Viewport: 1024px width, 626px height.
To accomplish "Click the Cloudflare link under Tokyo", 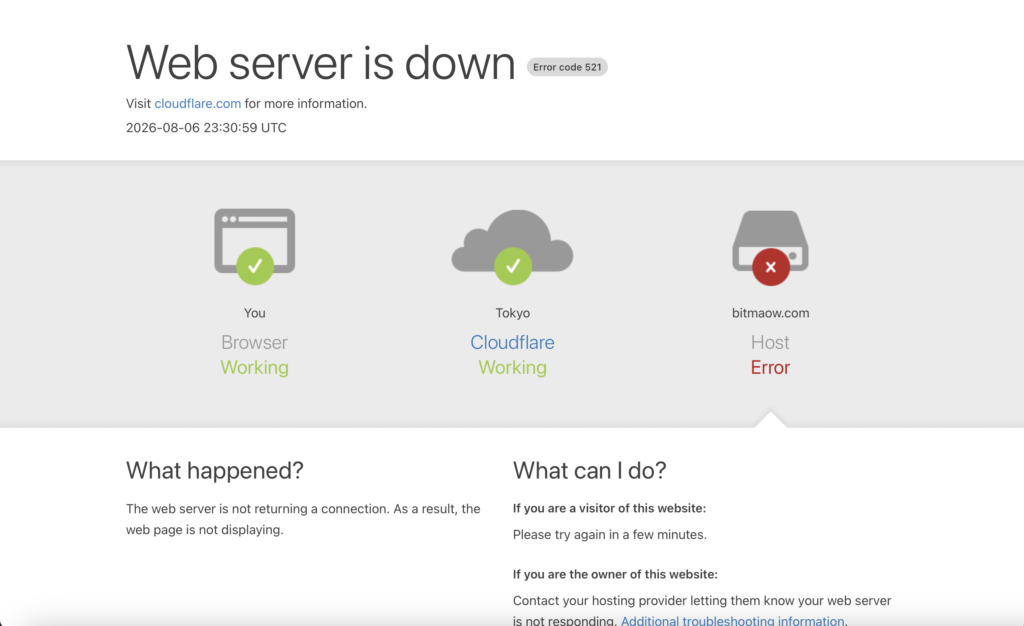I will tap(512, 342).
